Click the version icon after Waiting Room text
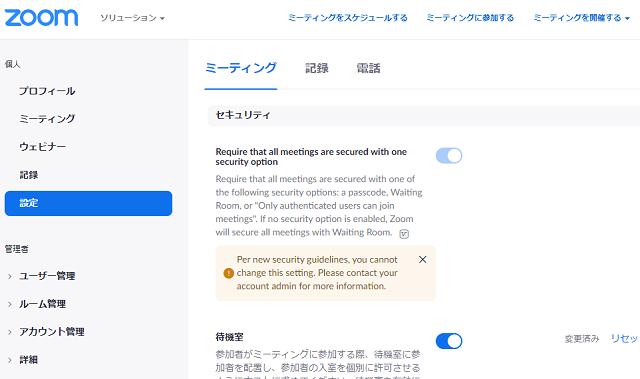Screen dimensions: 640x379 coord(404,234)
